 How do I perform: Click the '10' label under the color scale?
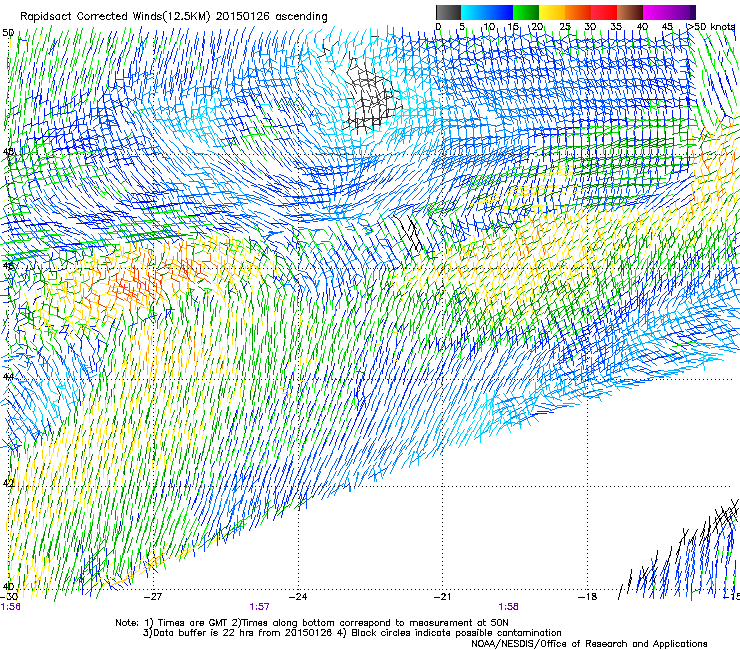point(489,27)
